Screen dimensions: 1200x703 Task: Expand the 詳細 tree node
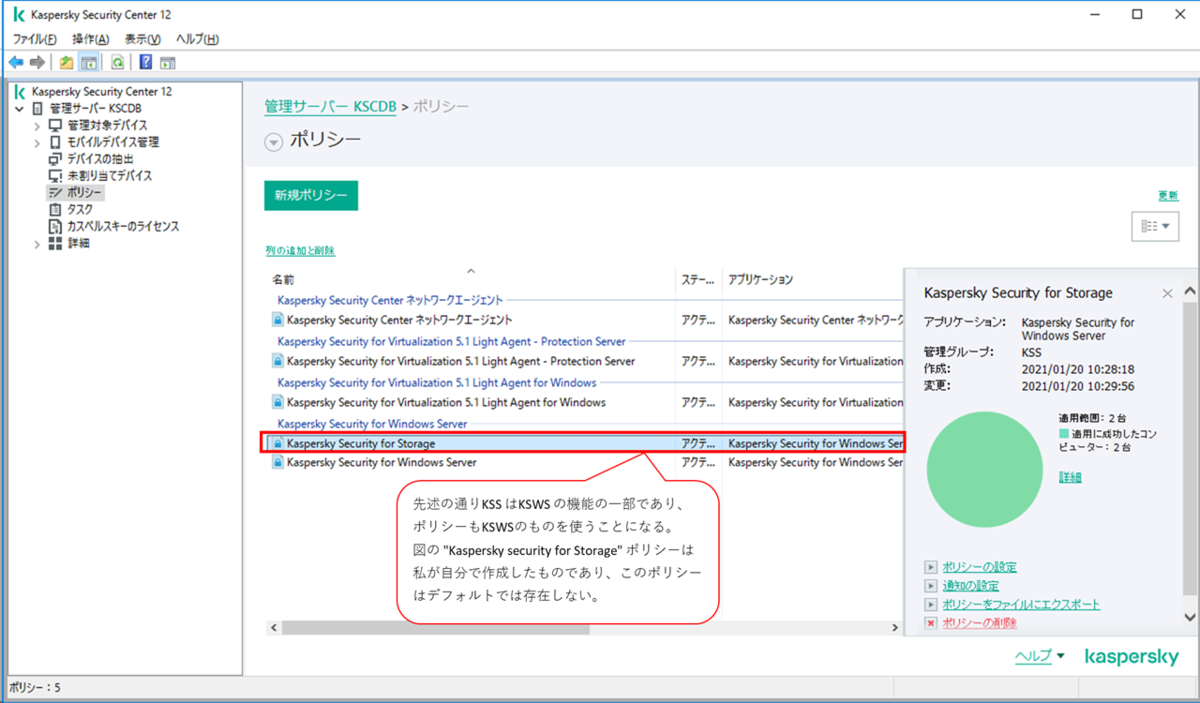point(37,244)
